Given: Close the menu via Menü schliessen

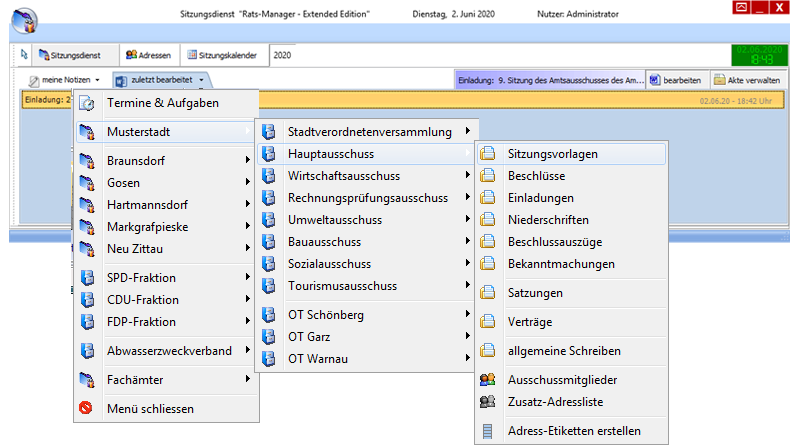Looking at the screenshot, I should (167, 408).
